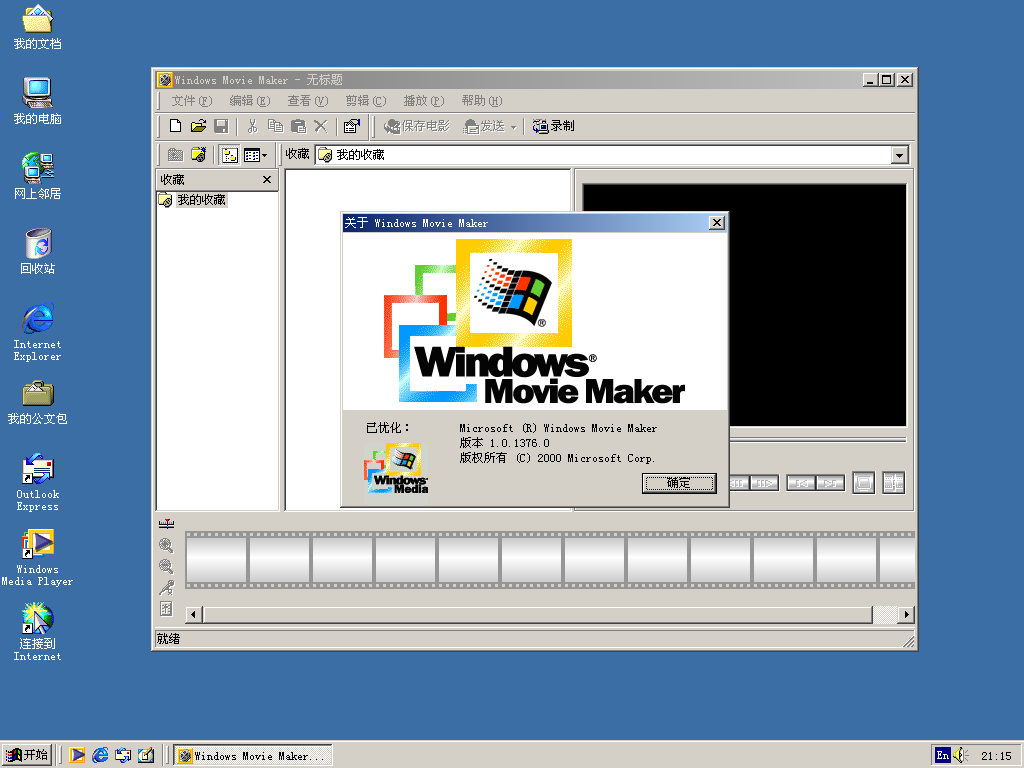This screenshot has width=1024, height=768.
Task: Click the 发送 toolbar button
Action: tap(485, 126)
